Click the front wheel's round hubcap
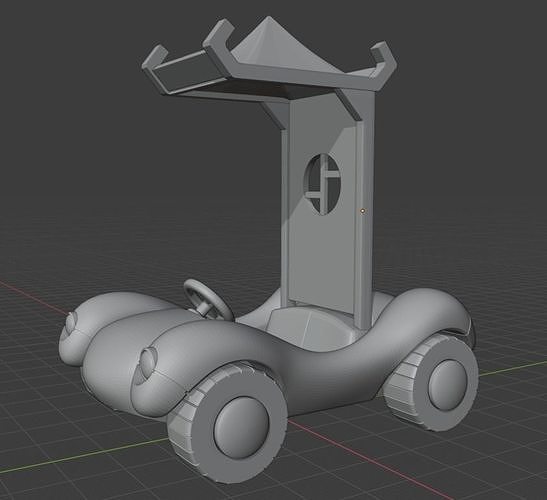 tap(241, 428)
